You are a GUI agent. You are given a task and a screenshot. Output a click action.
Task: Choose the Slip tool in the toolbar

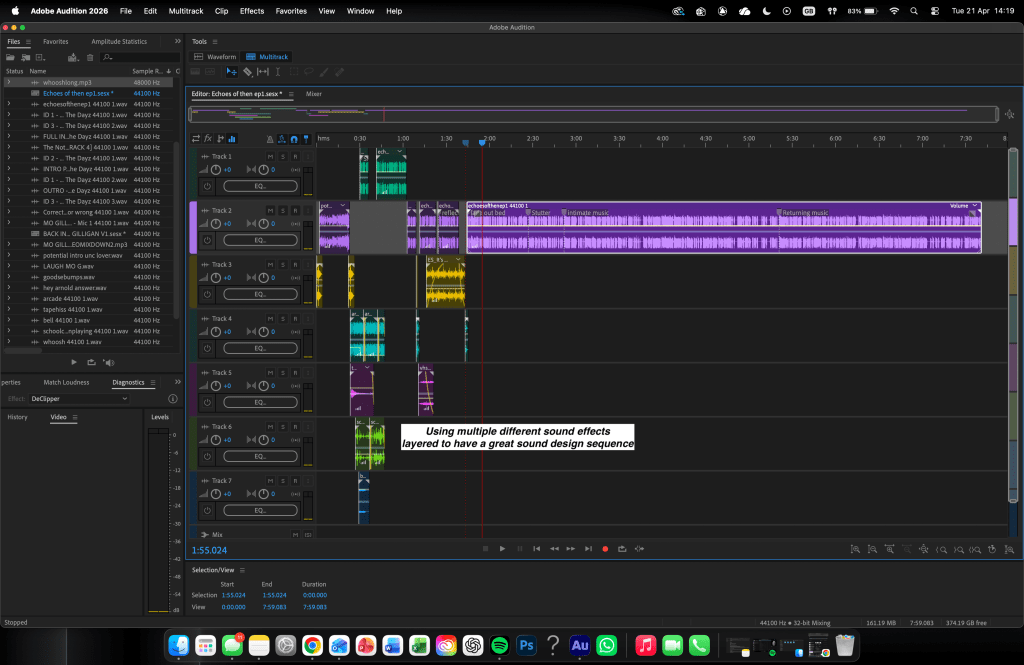click(263, 72)
